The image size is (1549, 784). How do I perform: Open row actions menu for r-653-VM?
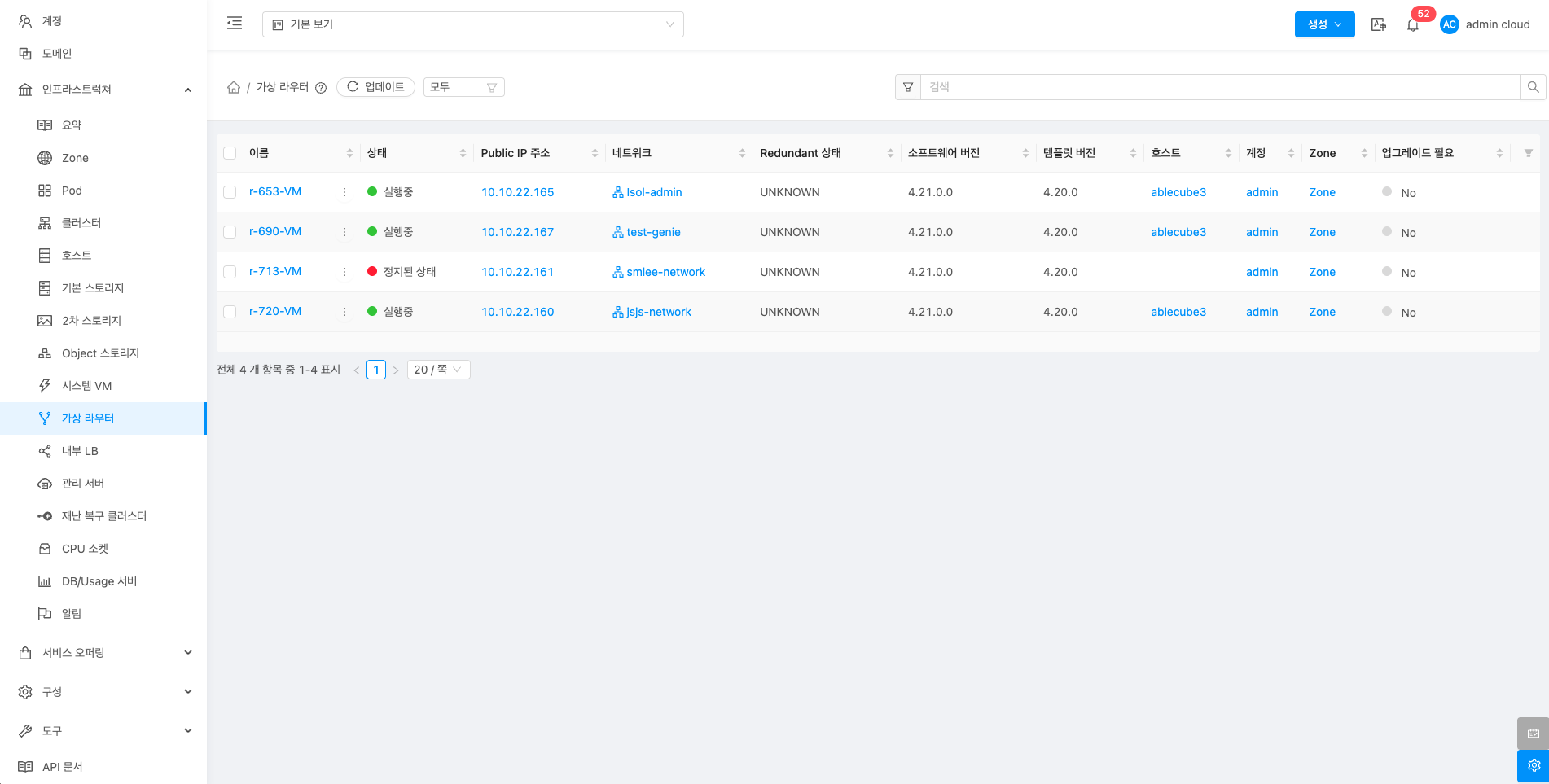[x=344, y=192]
